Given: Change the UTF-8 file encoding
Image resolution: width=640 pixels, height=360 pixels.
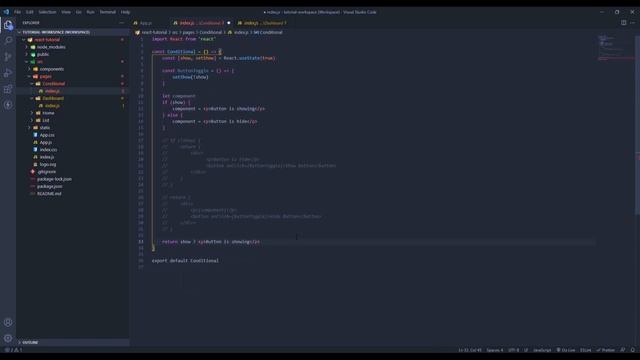Looking at the screenshot, I should [x=513, y=350].
